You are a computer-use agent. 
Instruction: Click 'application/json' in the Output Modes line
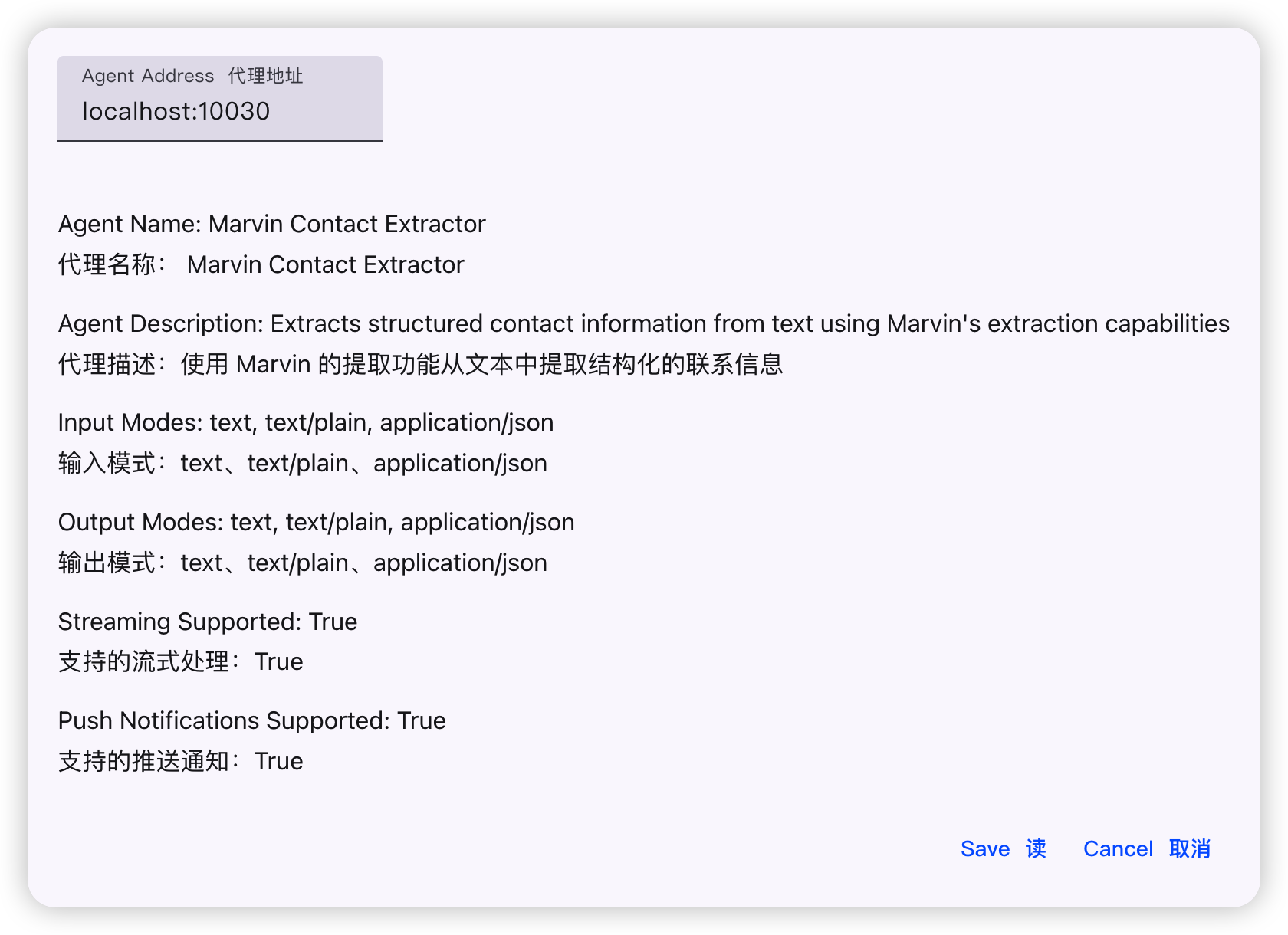[487, 522]
